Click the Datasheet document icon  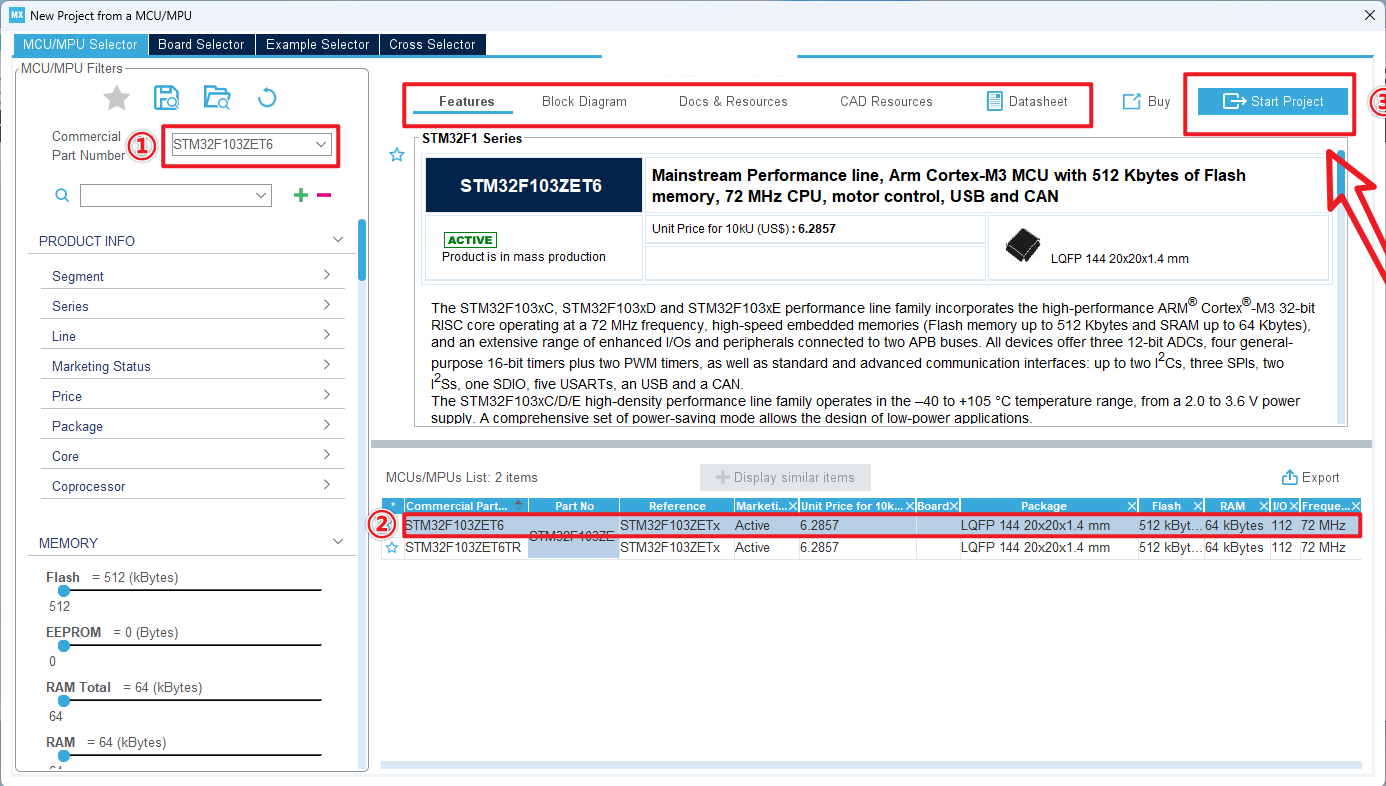tap(994, 101)
